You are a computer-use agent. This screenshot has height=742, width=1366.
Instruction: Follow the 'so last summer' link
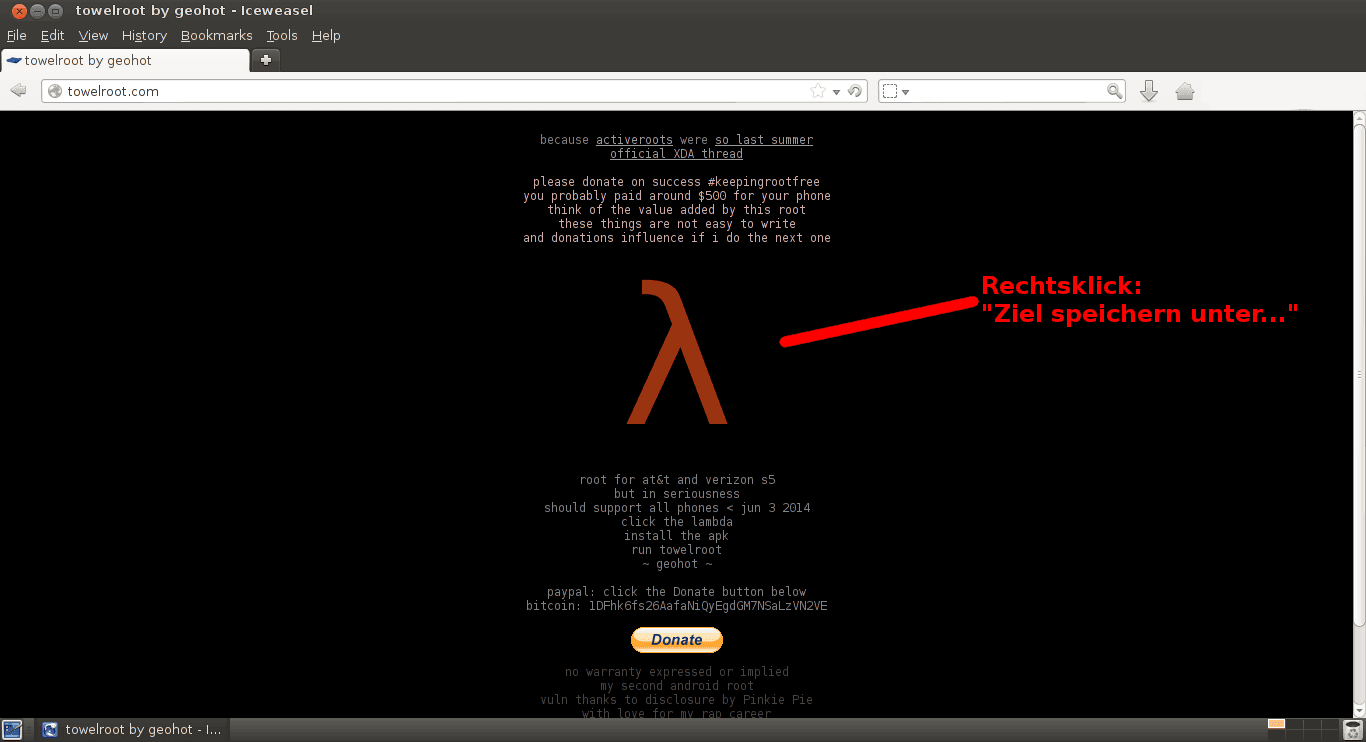(x=764, y=140)
